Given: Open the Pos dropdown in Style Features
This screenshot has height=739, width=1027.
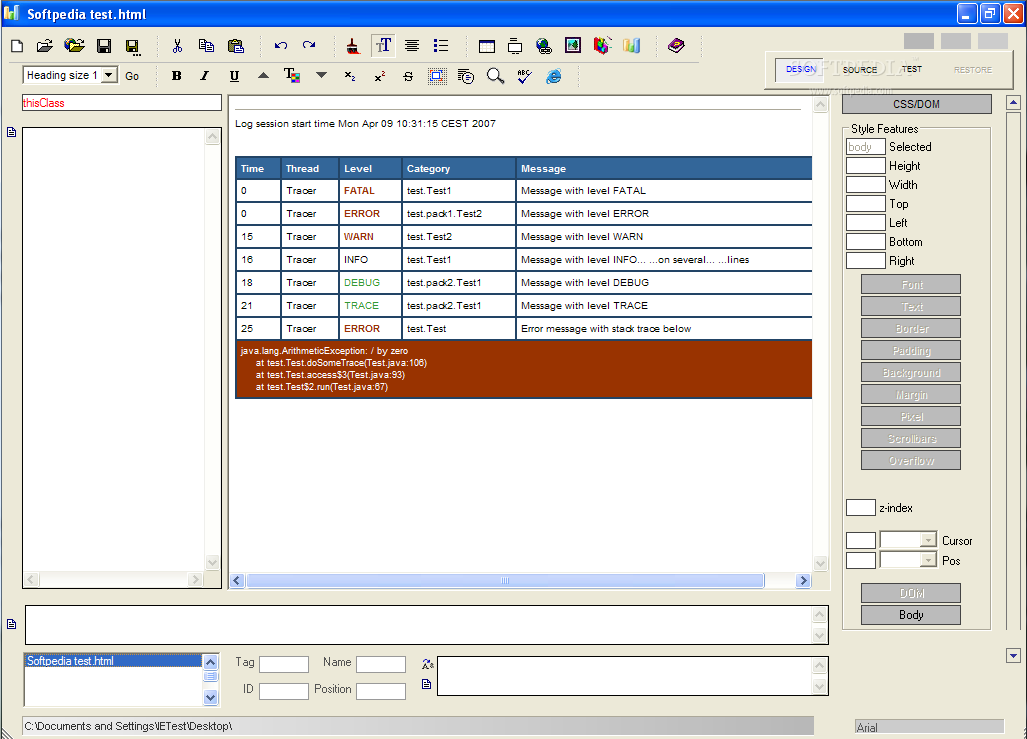Looking at the screenshot, I should 928,560.
